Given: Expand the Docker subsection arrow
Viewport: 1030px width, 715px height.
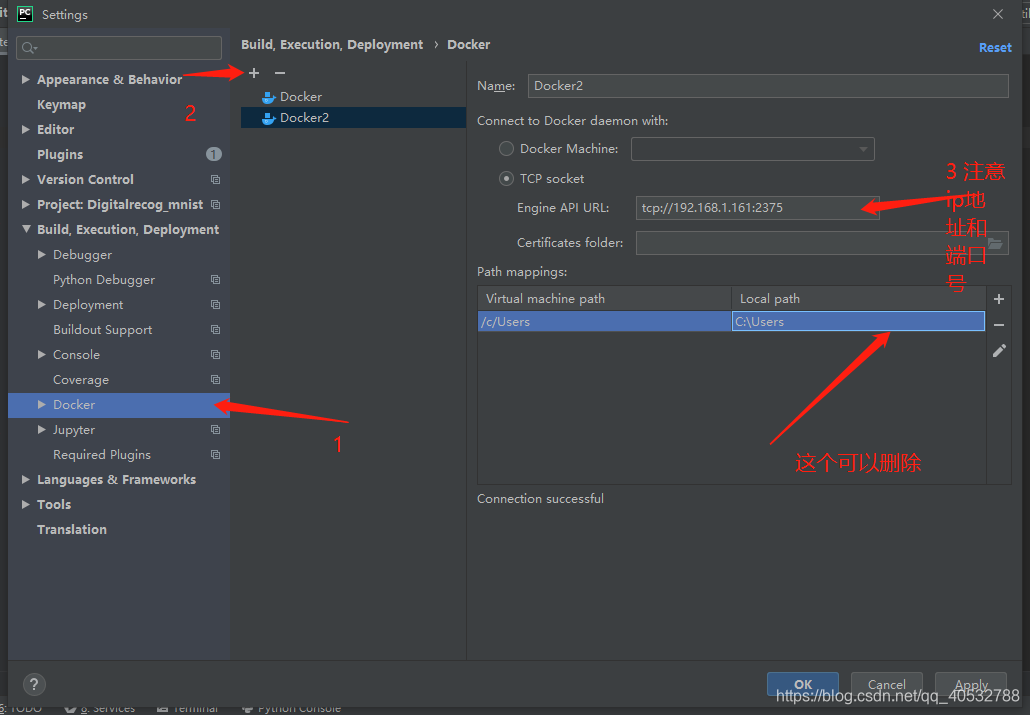Looking at the screenshot, I should click(41, 404).
